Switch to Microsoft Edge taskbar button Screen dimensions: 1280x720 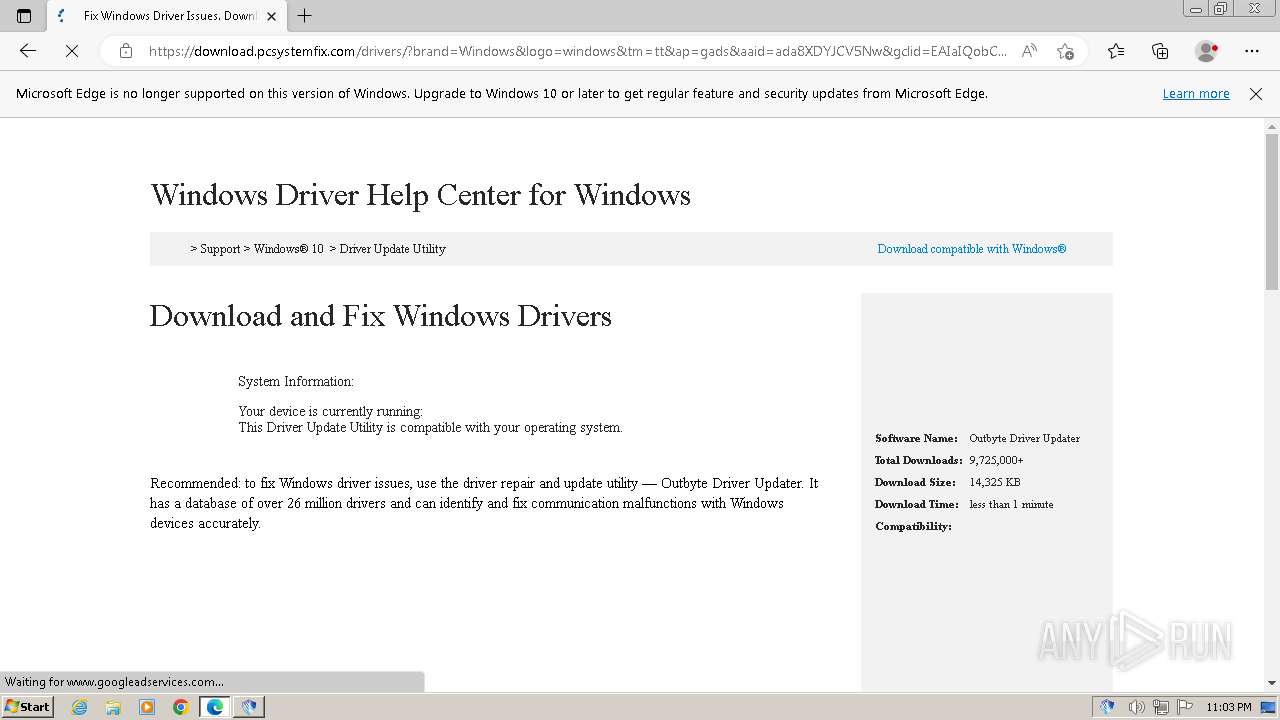tap(215, 707)
